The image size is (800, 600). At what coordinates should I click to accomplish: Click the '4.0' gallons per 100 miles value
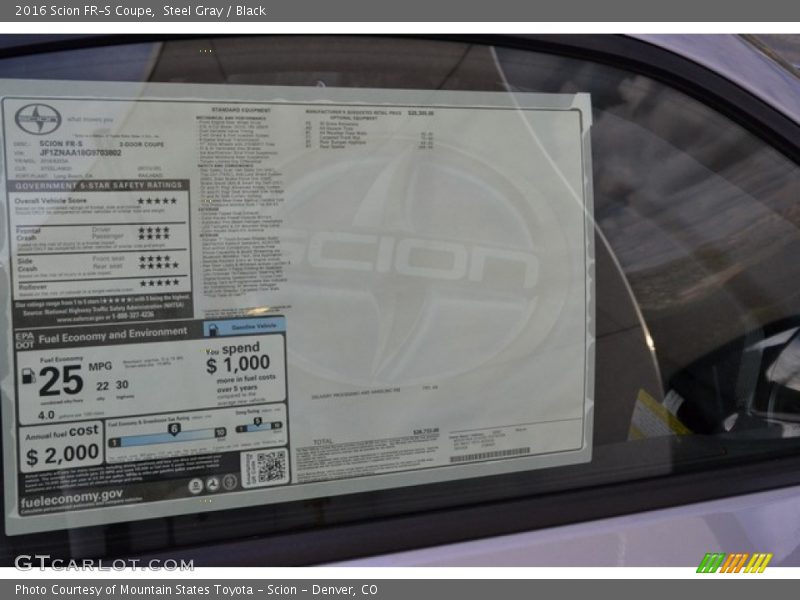tap(46, 415)
